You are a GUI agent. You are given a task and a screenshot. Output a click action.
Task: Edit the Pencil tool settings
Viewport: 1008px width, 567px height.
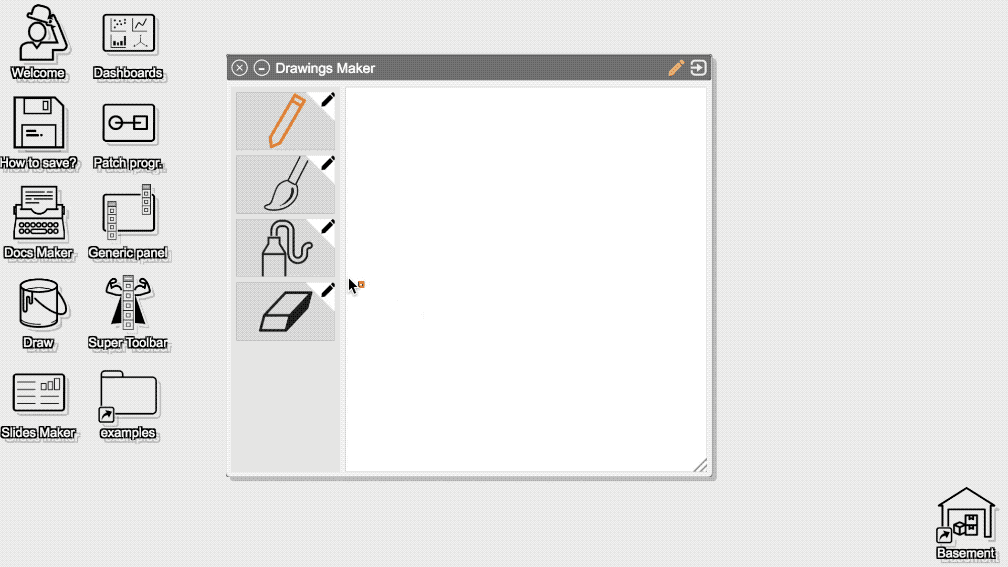click(x=328, y=100)
